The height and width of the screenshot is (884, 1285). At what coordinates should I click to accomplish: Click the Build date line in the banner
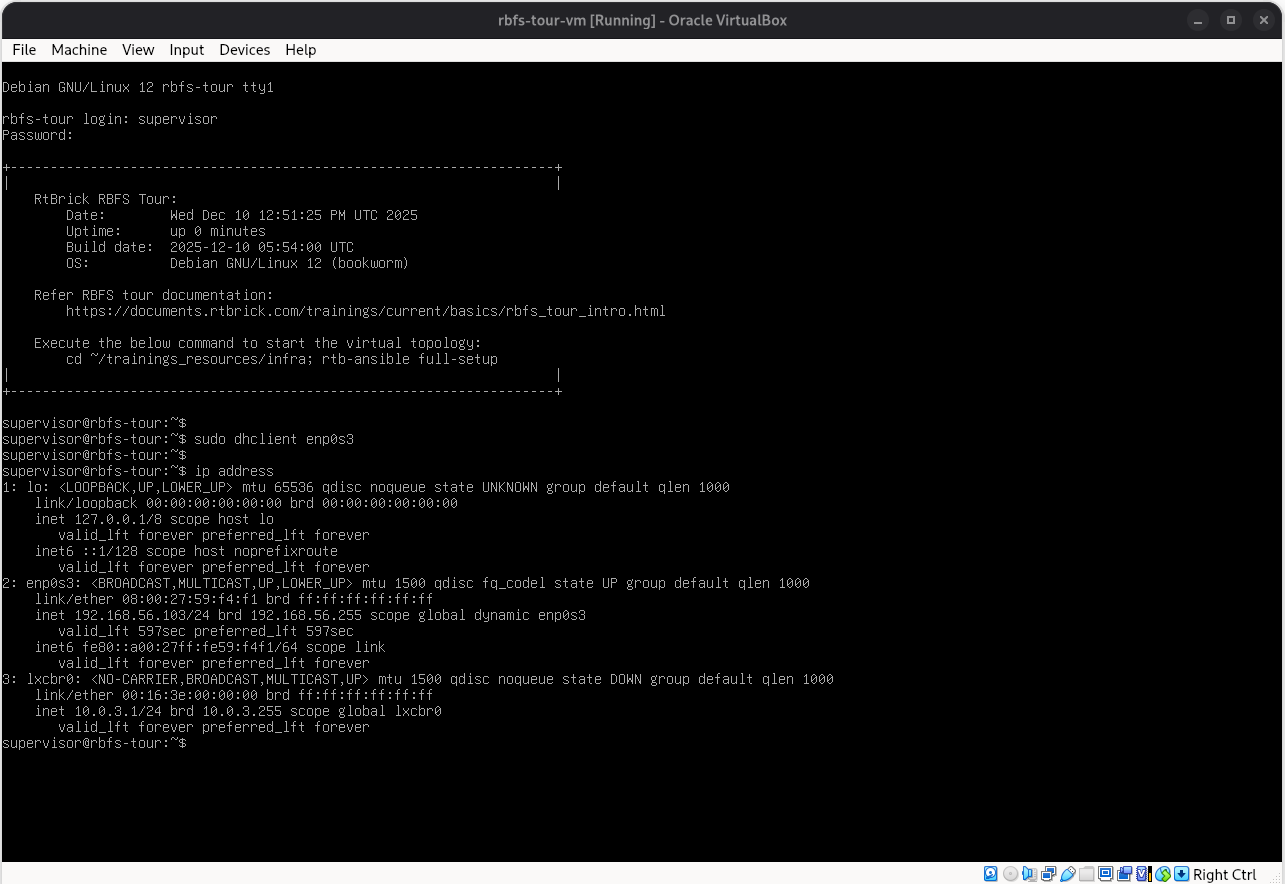(x=210, y=247)
